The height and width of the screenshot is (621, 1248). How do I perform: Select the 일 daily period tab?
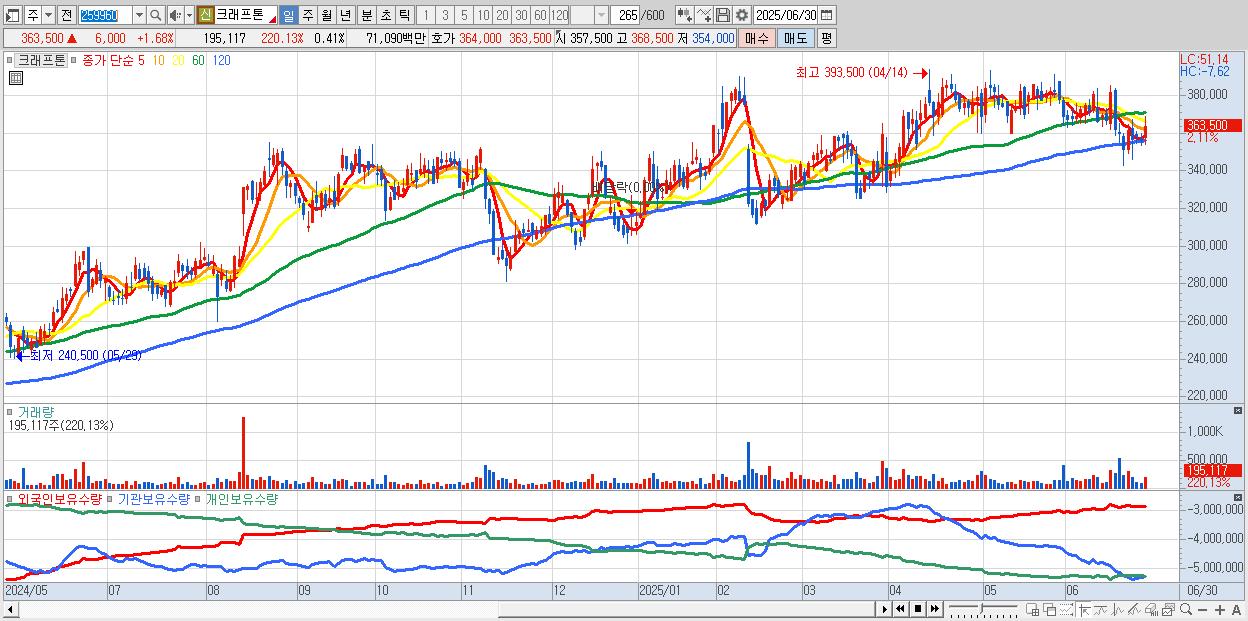point(288,15)
